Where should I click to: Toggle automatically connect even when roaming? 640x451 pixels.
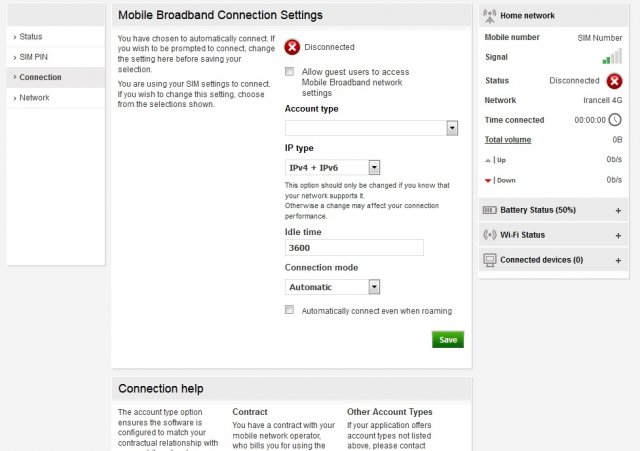coord(290,311)
